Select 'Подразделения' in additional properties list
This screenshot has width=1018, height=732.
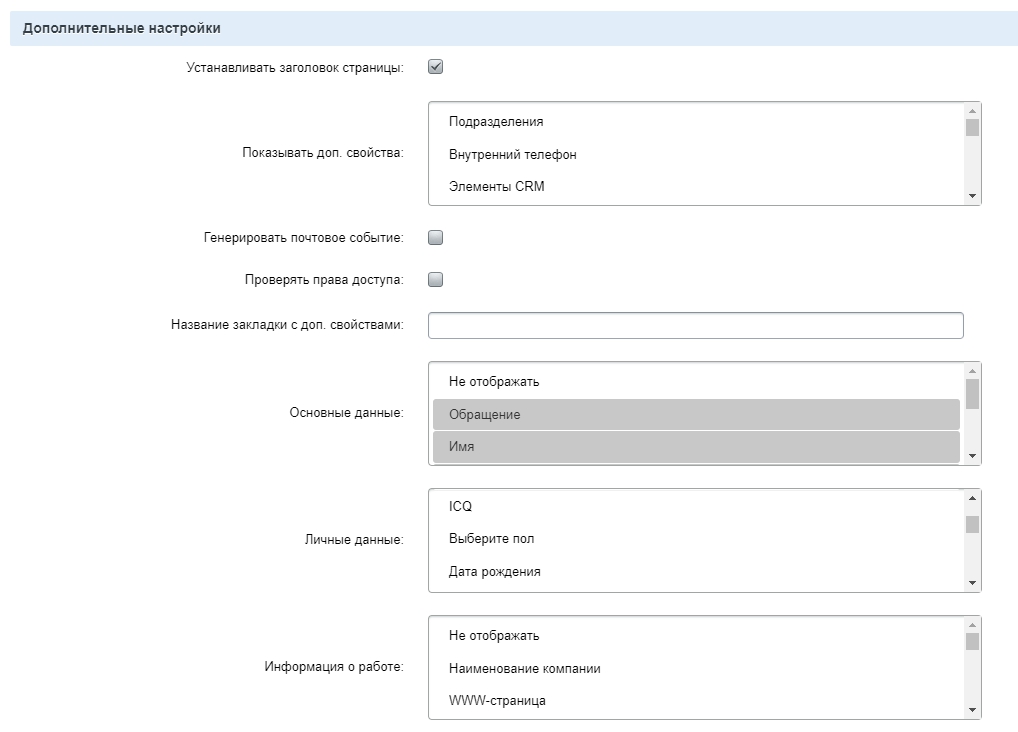tap(696, 121)
